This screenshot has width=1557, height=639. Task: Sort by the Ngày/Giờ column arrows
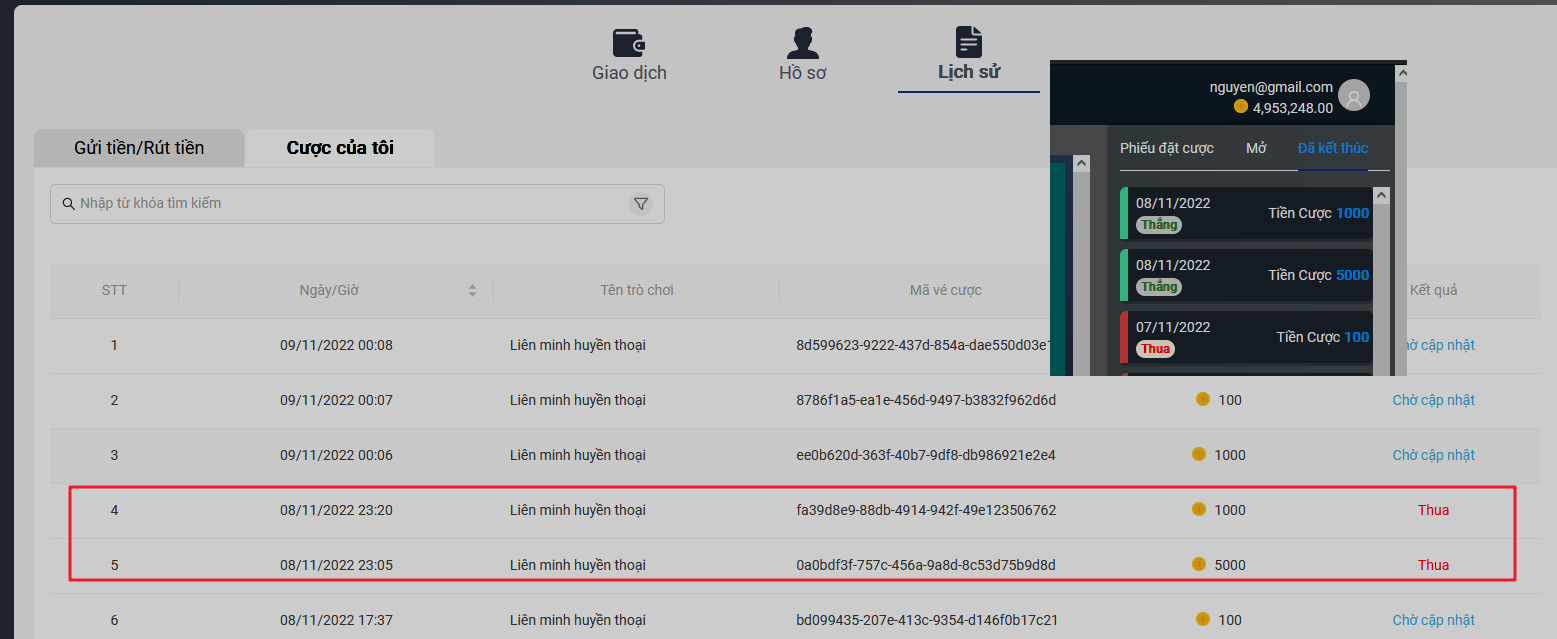[x=472, y=291]
